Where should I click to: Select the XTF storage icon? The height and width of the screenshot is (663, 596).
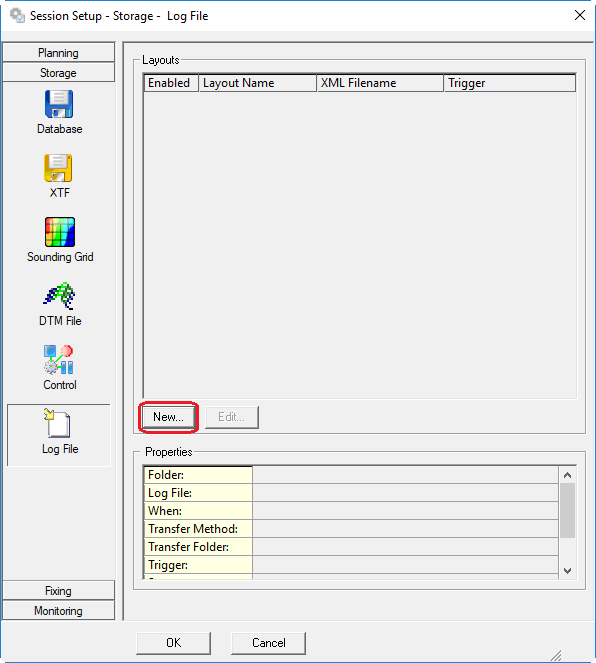59,168
